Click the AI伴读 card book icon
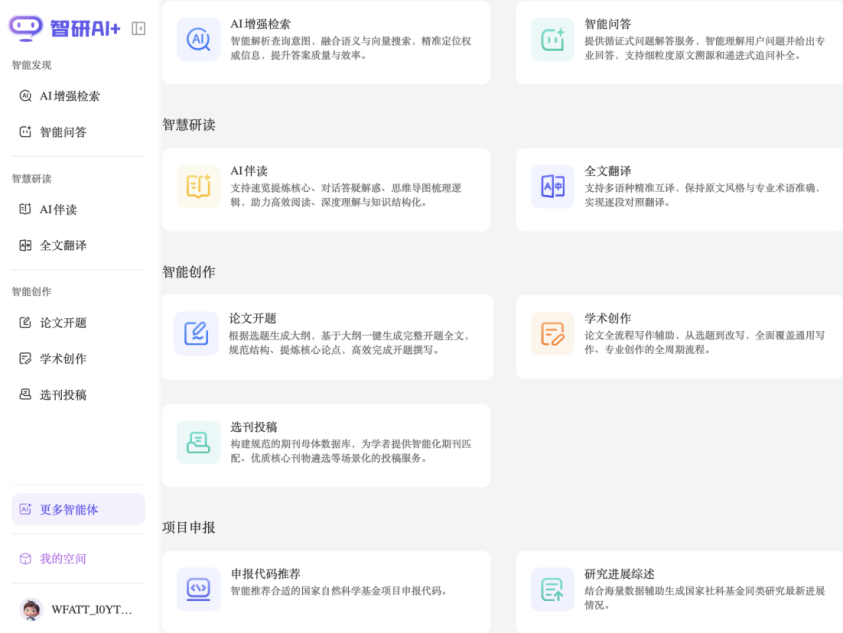Viewport: 843px width, 633px height. click(198, 186)
